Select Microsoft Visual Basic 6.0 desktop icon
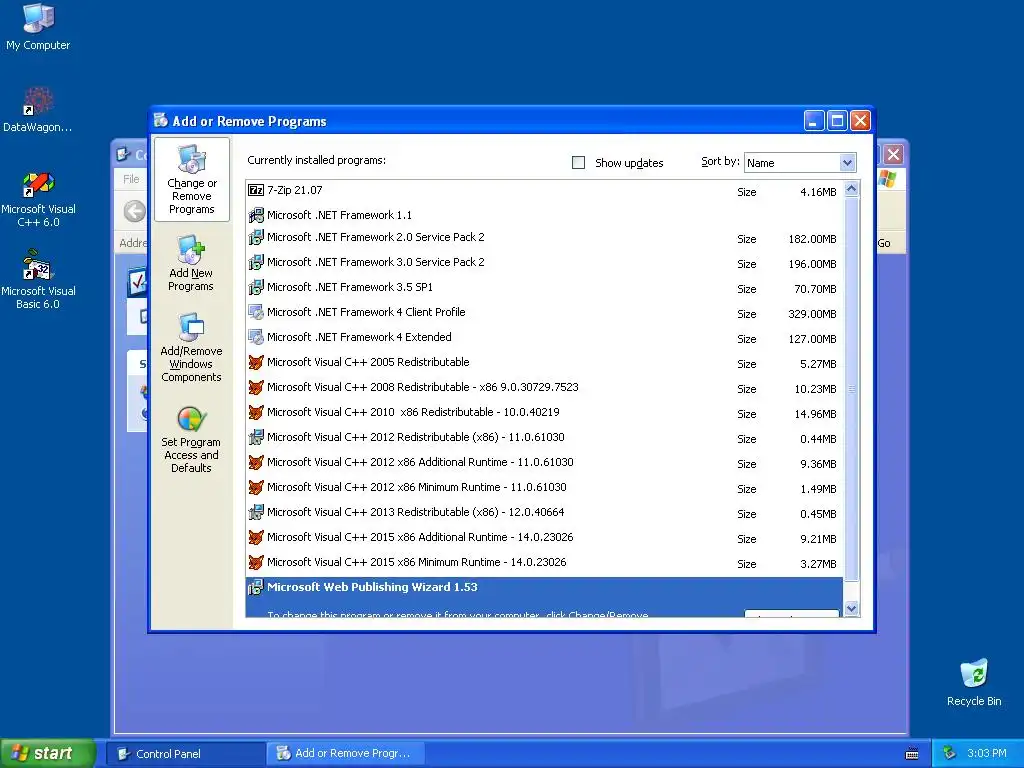 tap(38, 279)
